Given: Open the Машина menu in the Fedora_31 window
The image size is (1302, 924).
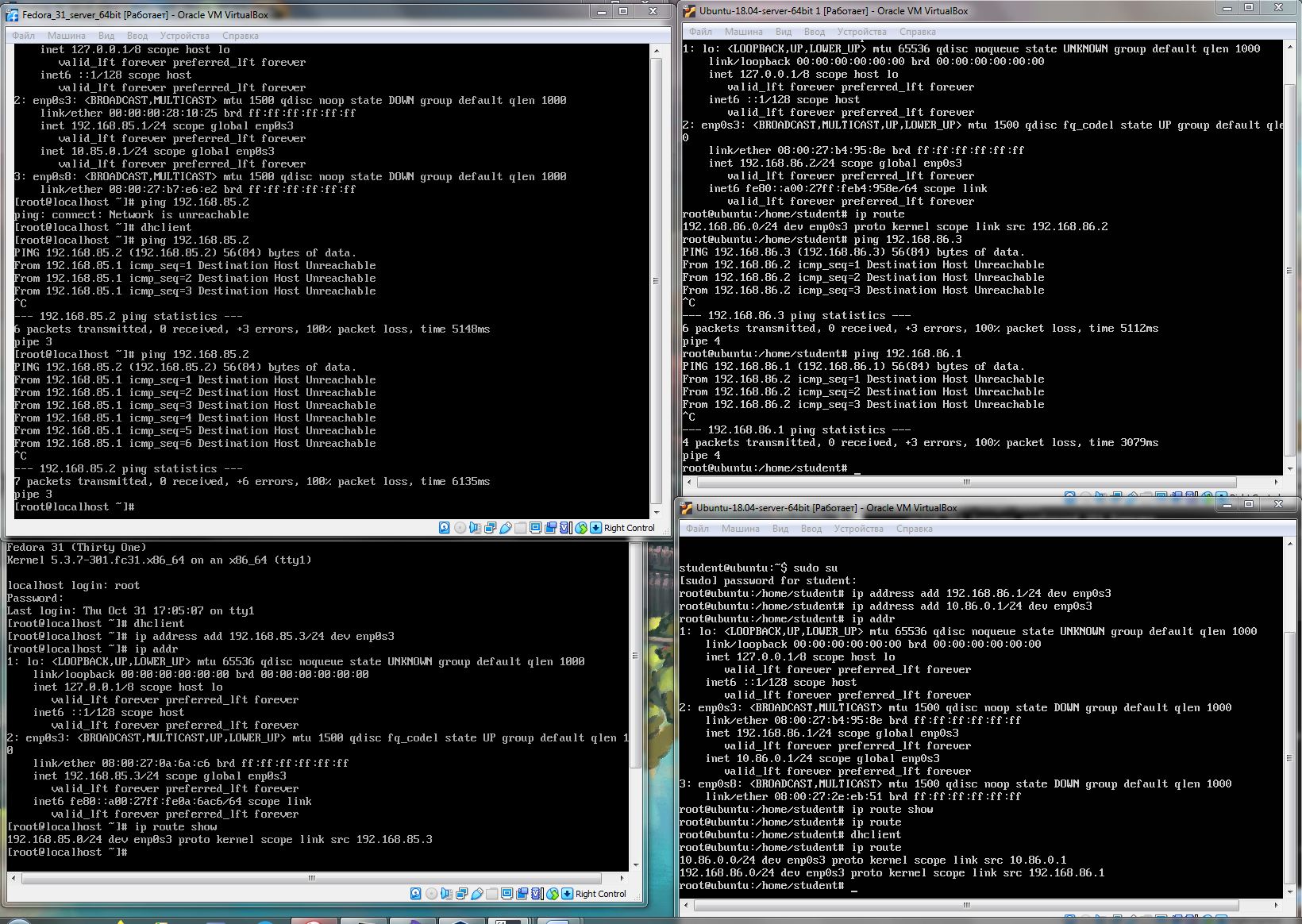Looking at the screenshot, I should [67, 36].
